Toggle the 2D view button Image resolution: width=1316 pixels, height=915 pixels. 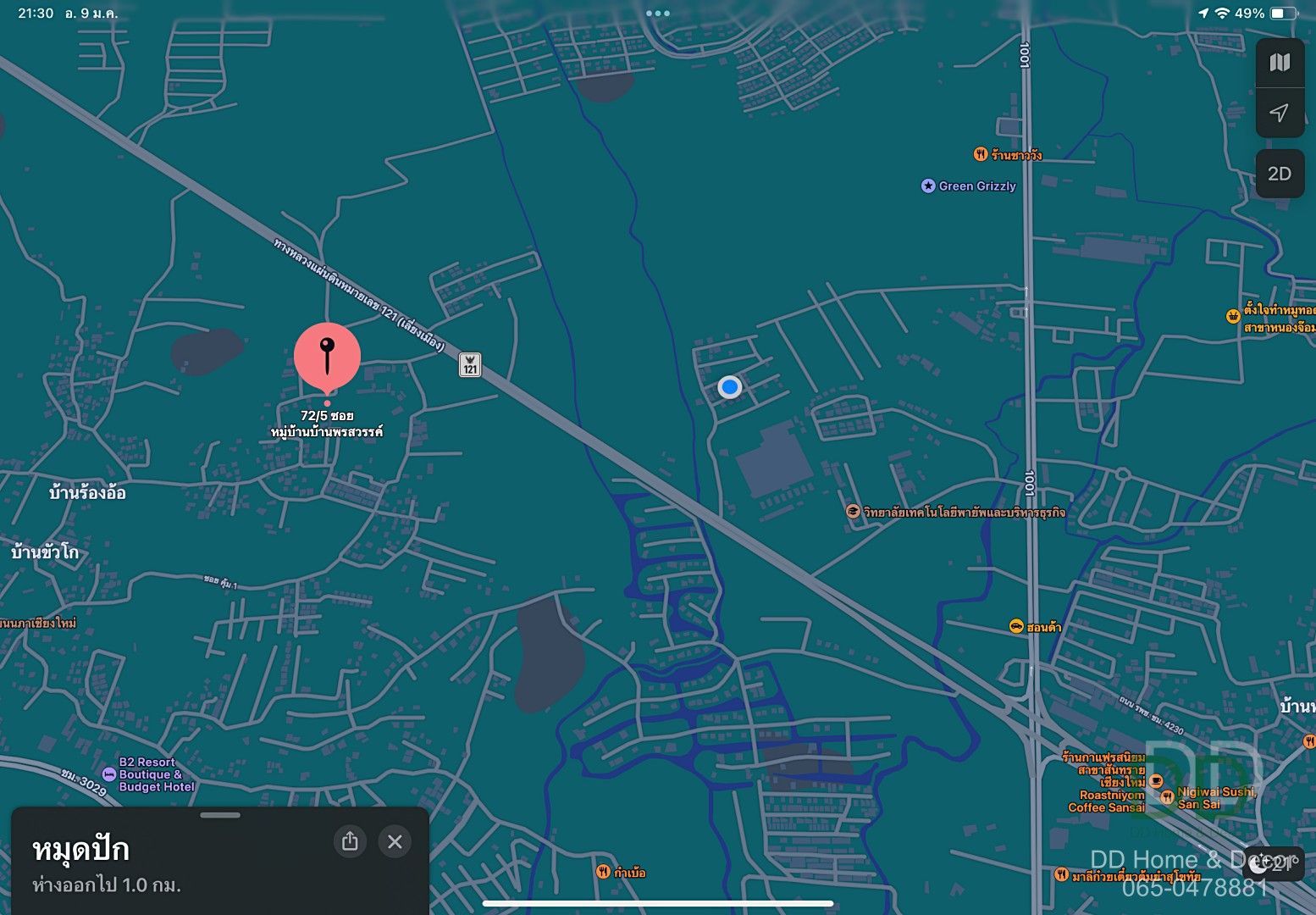(x=1280, y=174)
